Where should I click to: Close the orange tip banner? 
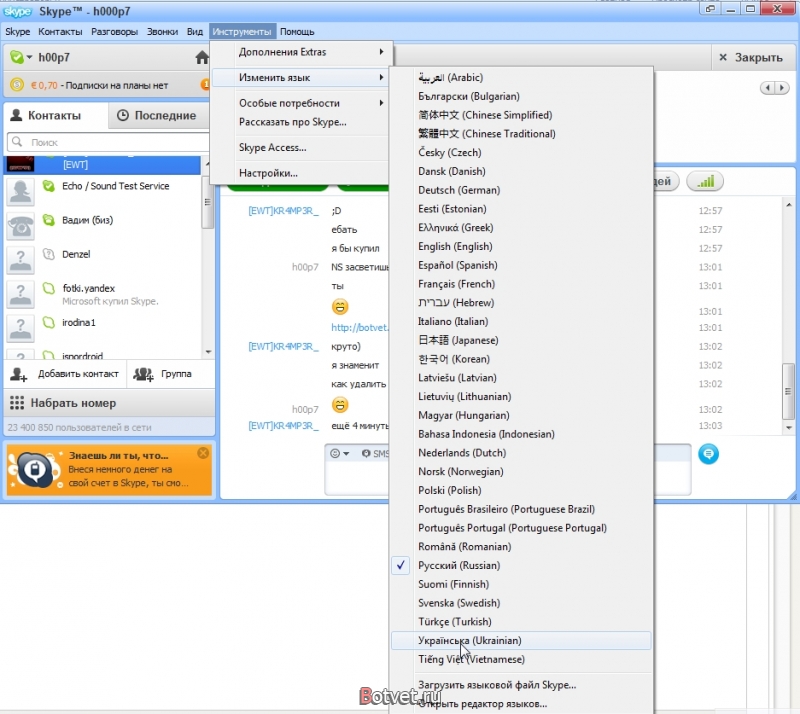coord(203,453)
